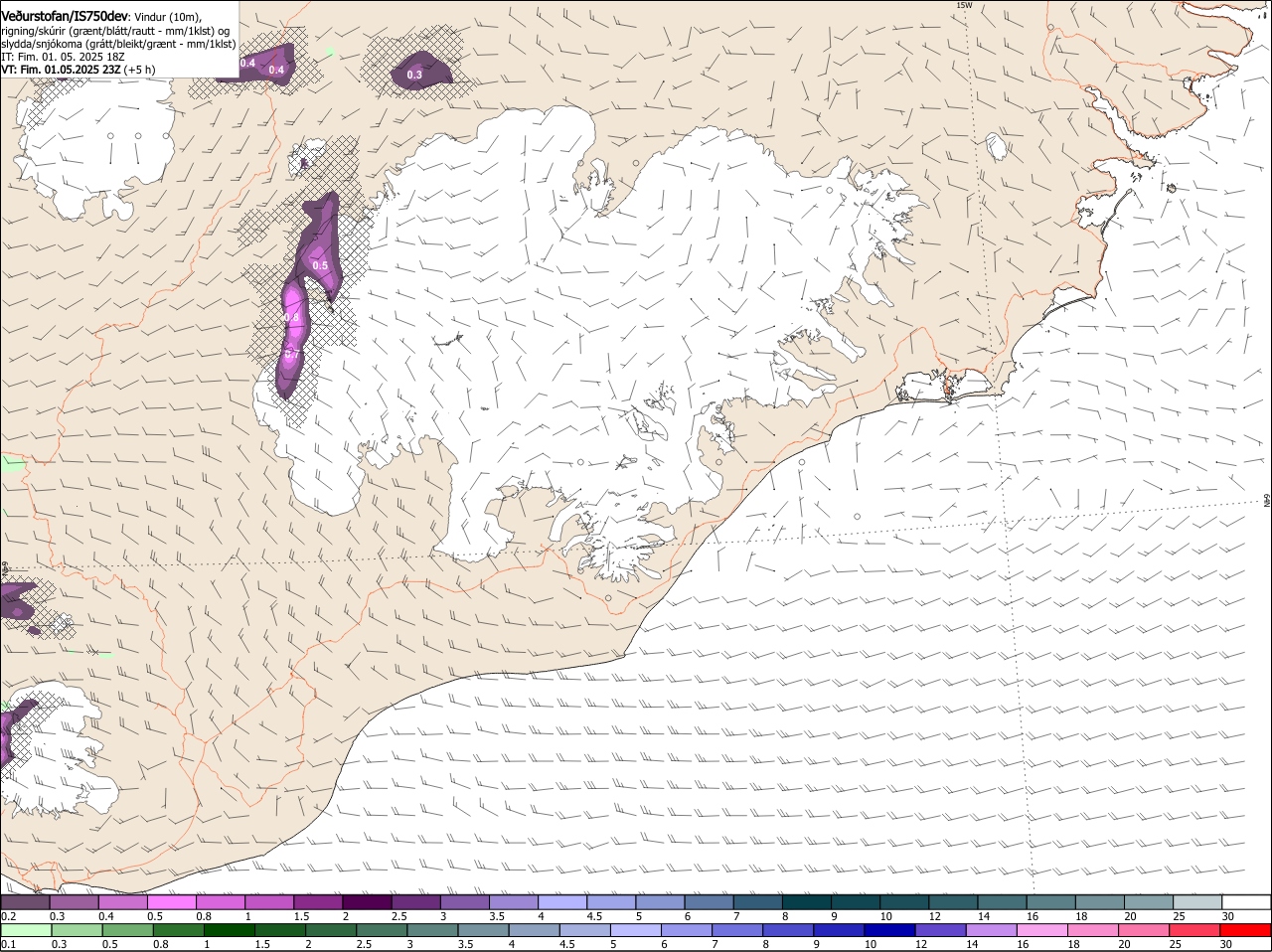Click the 'VT: Fim. 01.05.2025 23Z (+5 h)' line

point(78,70)
